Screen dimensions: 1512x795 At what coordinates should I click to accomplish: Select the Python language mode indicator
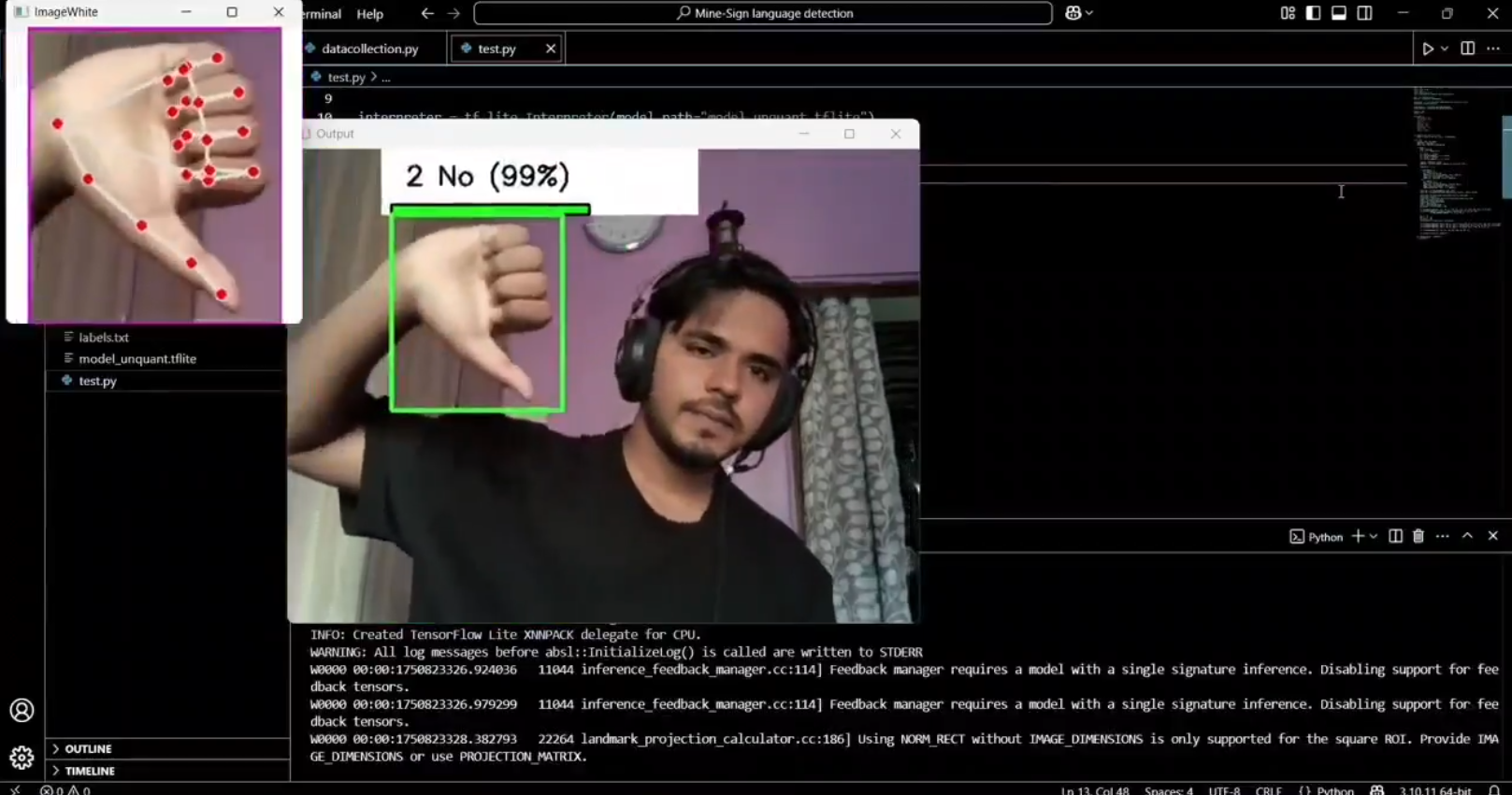[x=1326, y=790]
